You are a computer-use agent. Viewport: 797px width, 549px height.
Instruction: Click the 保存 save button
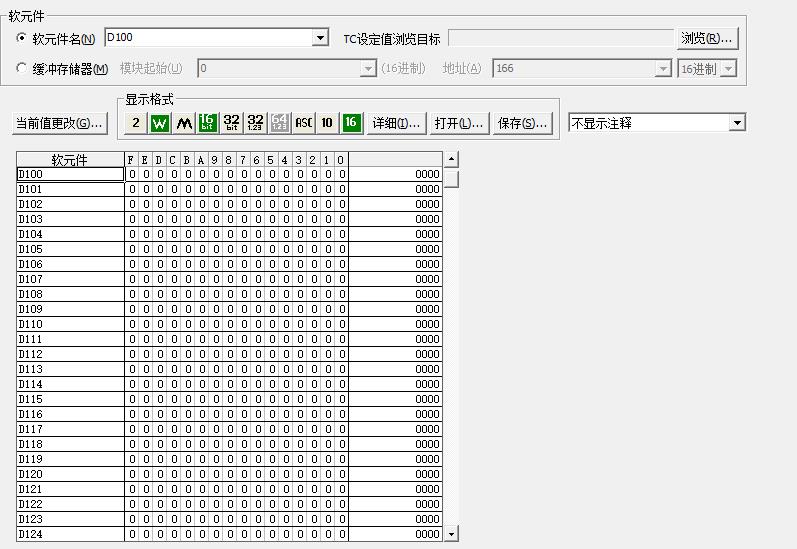(x=522, y=124)
